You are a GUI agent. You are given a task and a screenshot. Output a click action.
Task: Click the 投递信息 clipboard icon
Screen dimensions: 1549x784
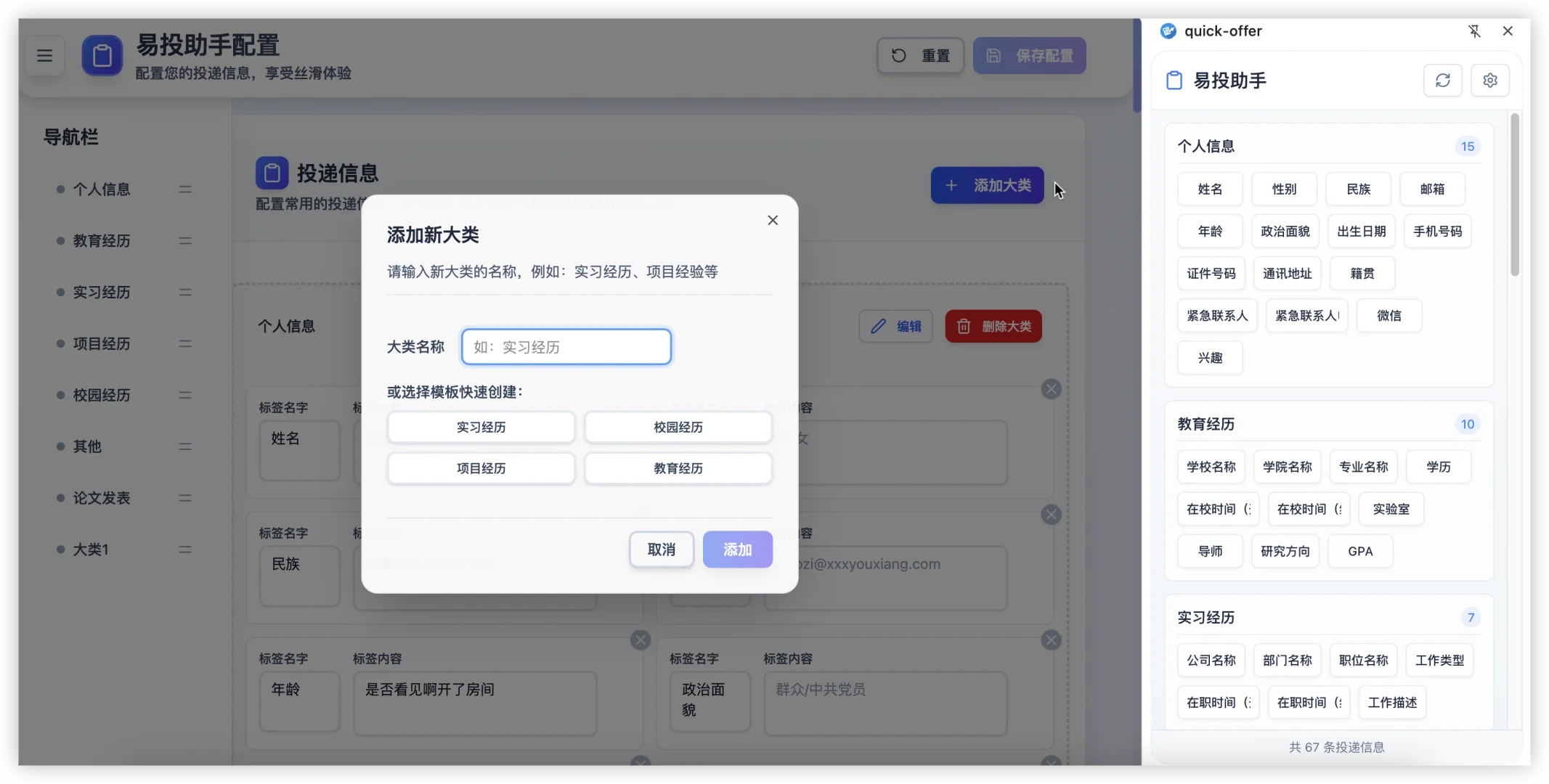click(x=272, y=172)
